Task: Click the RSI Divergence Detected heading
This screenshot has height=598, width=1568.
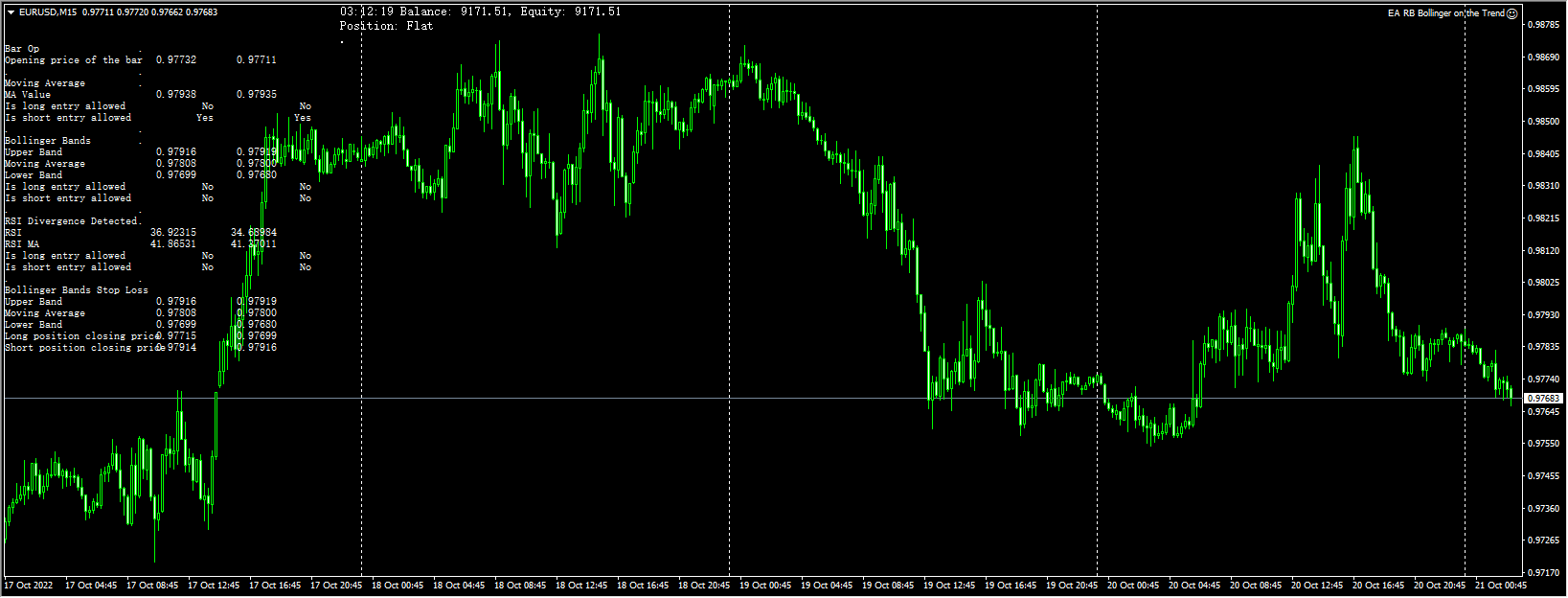Action: pos(72,221)
